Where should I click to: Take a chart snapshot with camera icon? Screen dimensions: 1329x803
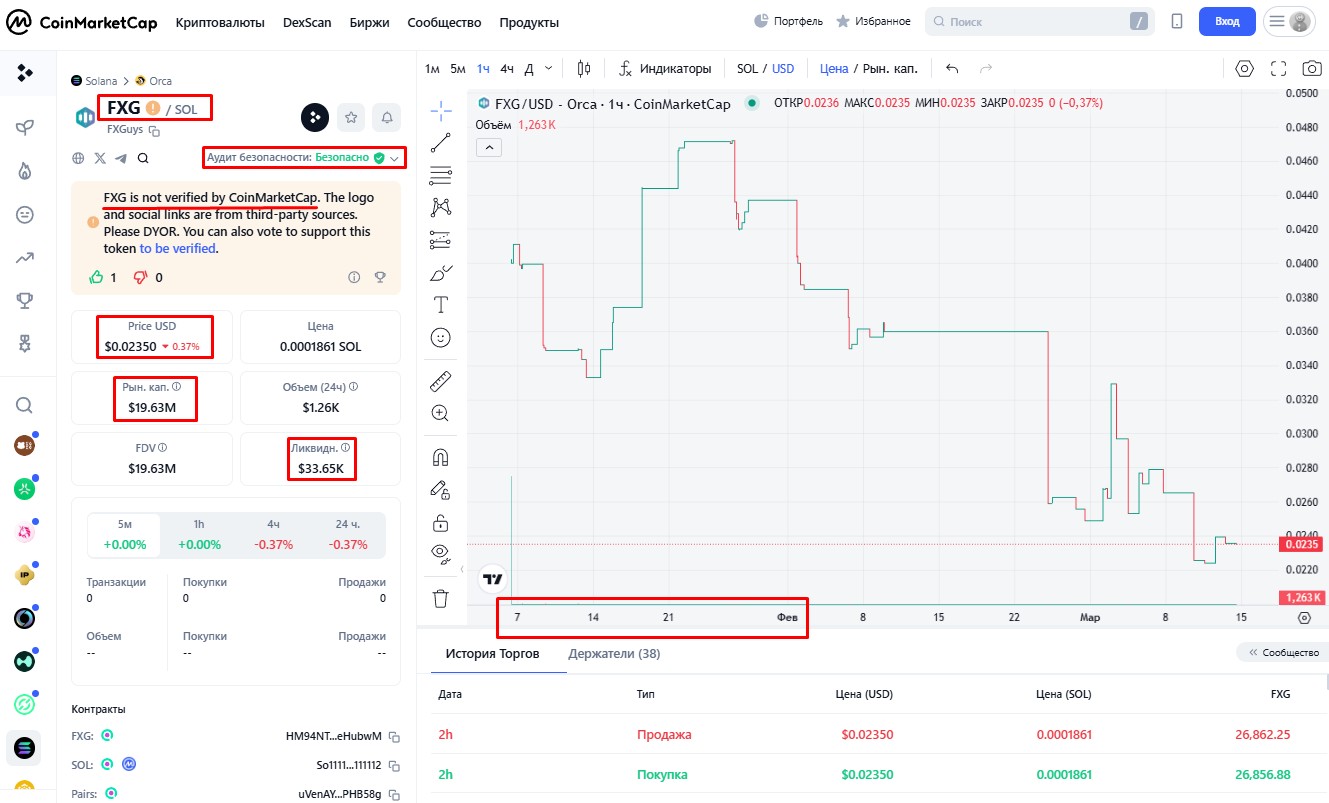[x=1311, y=68]
